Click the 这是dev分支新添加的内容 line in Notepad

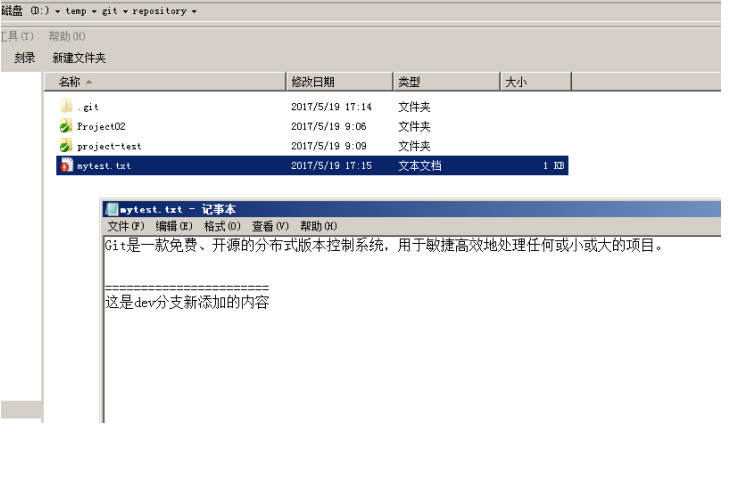coord(187,302)
